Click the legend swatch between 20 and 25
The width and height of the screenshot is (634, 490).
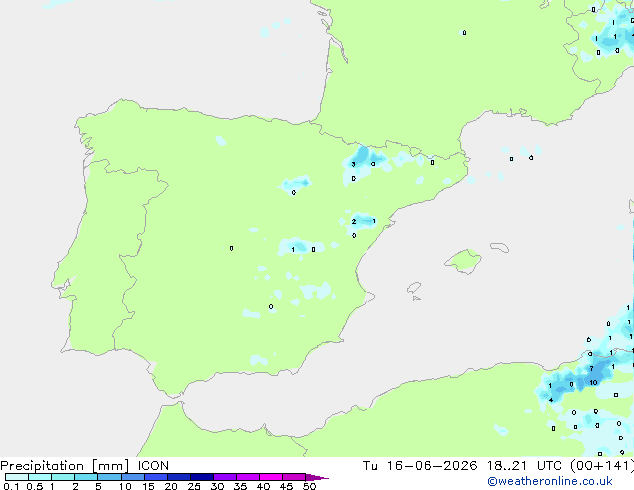179,477
